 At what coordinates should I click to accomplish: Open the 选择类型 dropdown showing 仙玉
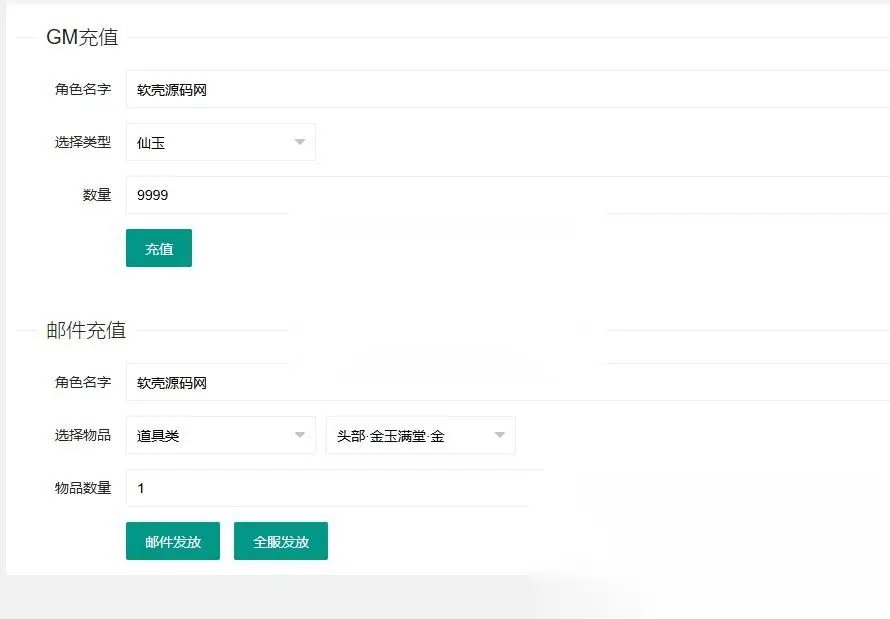(x=221, y=142)
